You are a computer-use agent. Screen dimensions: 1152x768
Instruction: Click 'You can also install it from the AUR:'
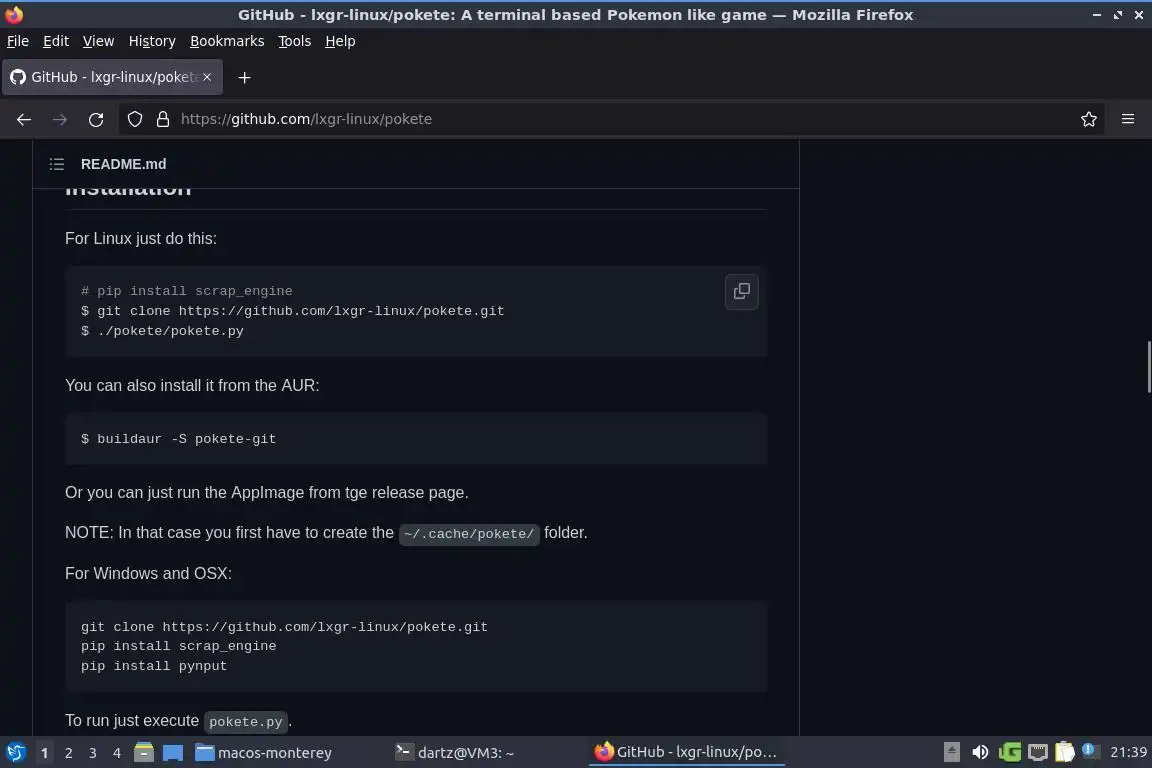(192, 385)
